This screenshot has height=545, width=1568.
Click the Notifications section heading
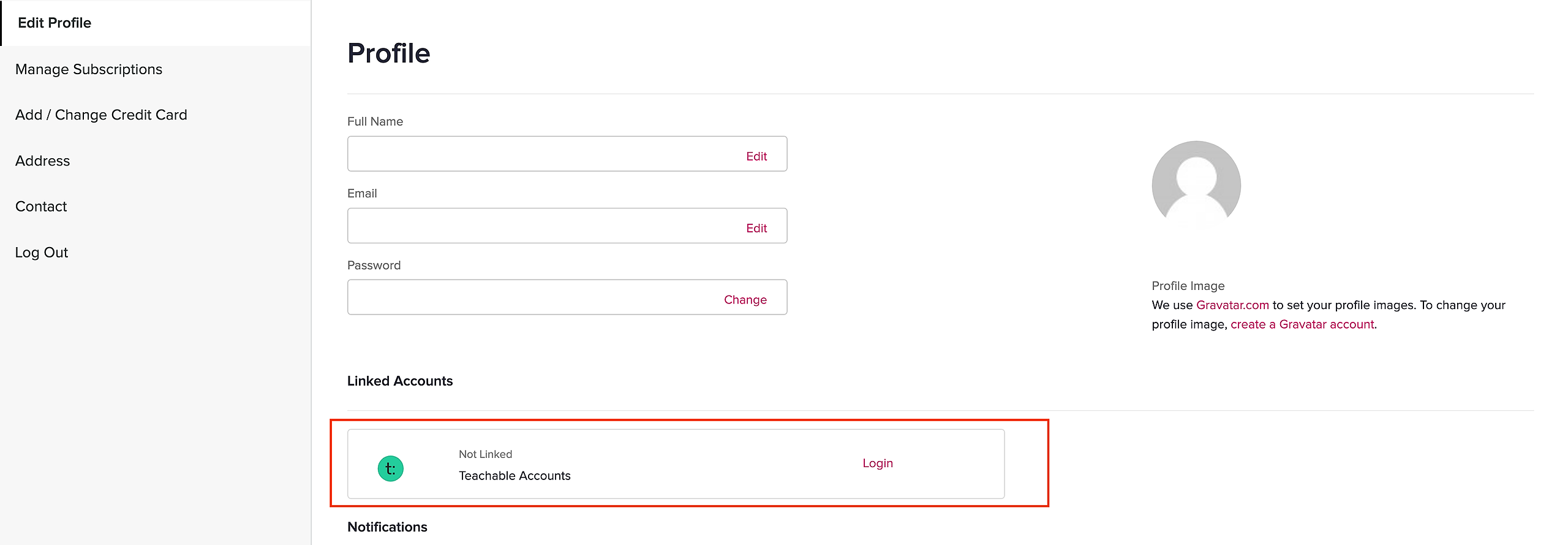tap(387, 527)
